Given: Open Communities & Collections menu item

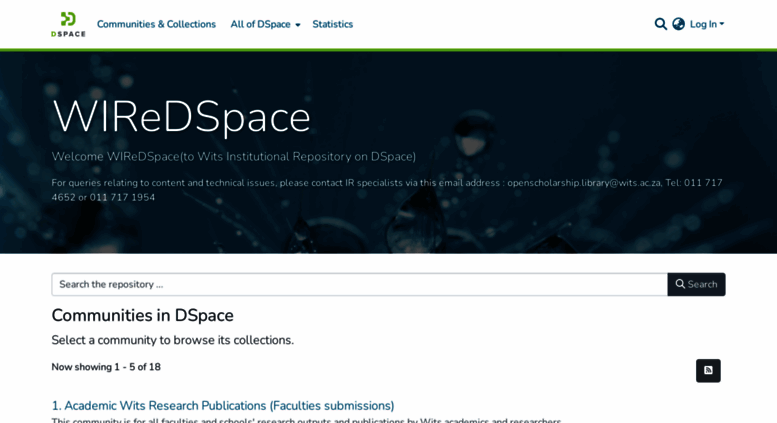Looking at the screenshot, I should tap(156, 24).
